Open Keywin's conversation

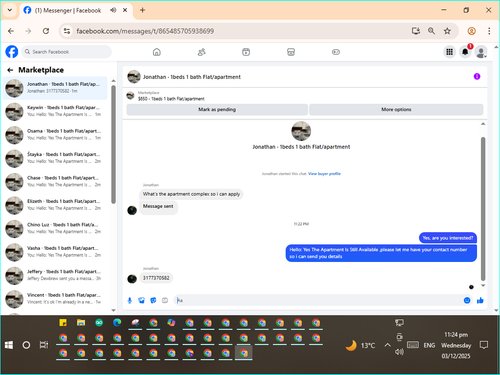point(55,111)
